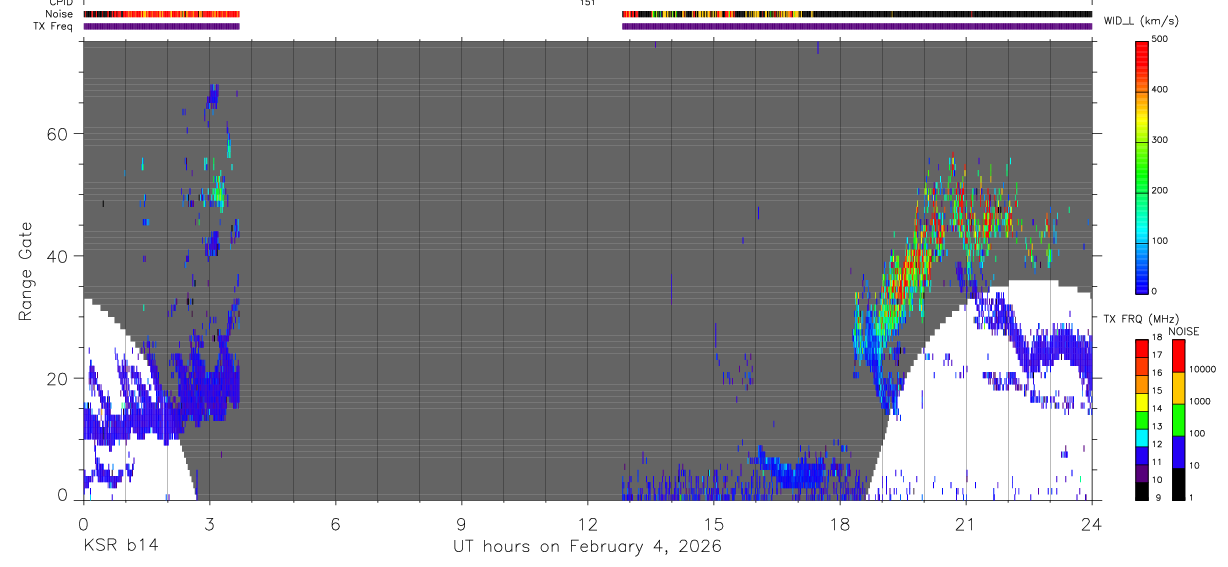Click the "1000" tick on the NOISE legend

(1201, 401)
